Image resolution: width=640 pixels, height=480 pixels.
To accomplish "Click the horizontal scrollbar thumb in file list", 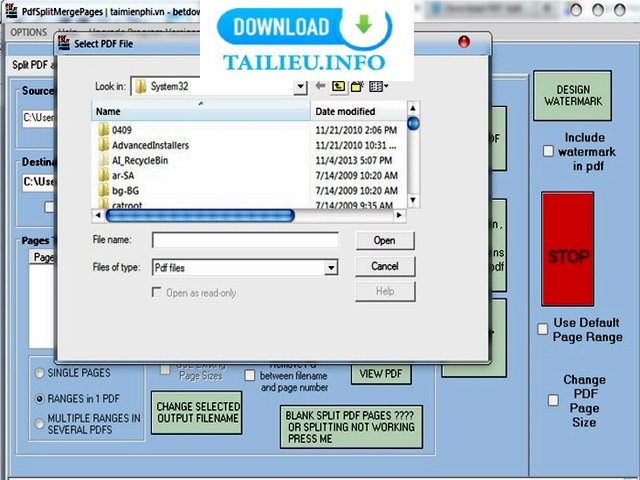I will tap(200, 216).
